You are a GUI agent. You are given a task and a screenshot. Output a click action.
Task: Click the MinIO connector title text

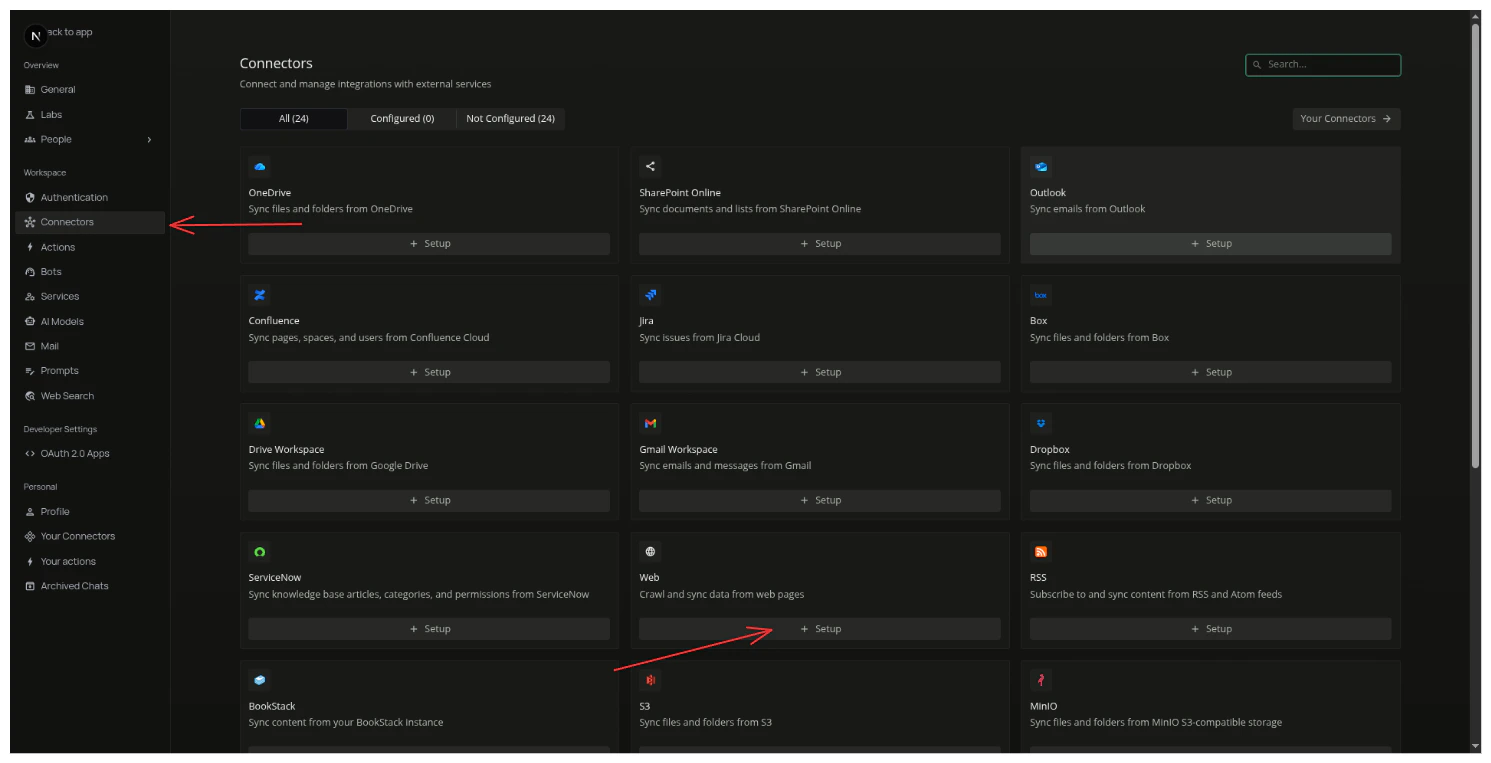(1044, 706)
